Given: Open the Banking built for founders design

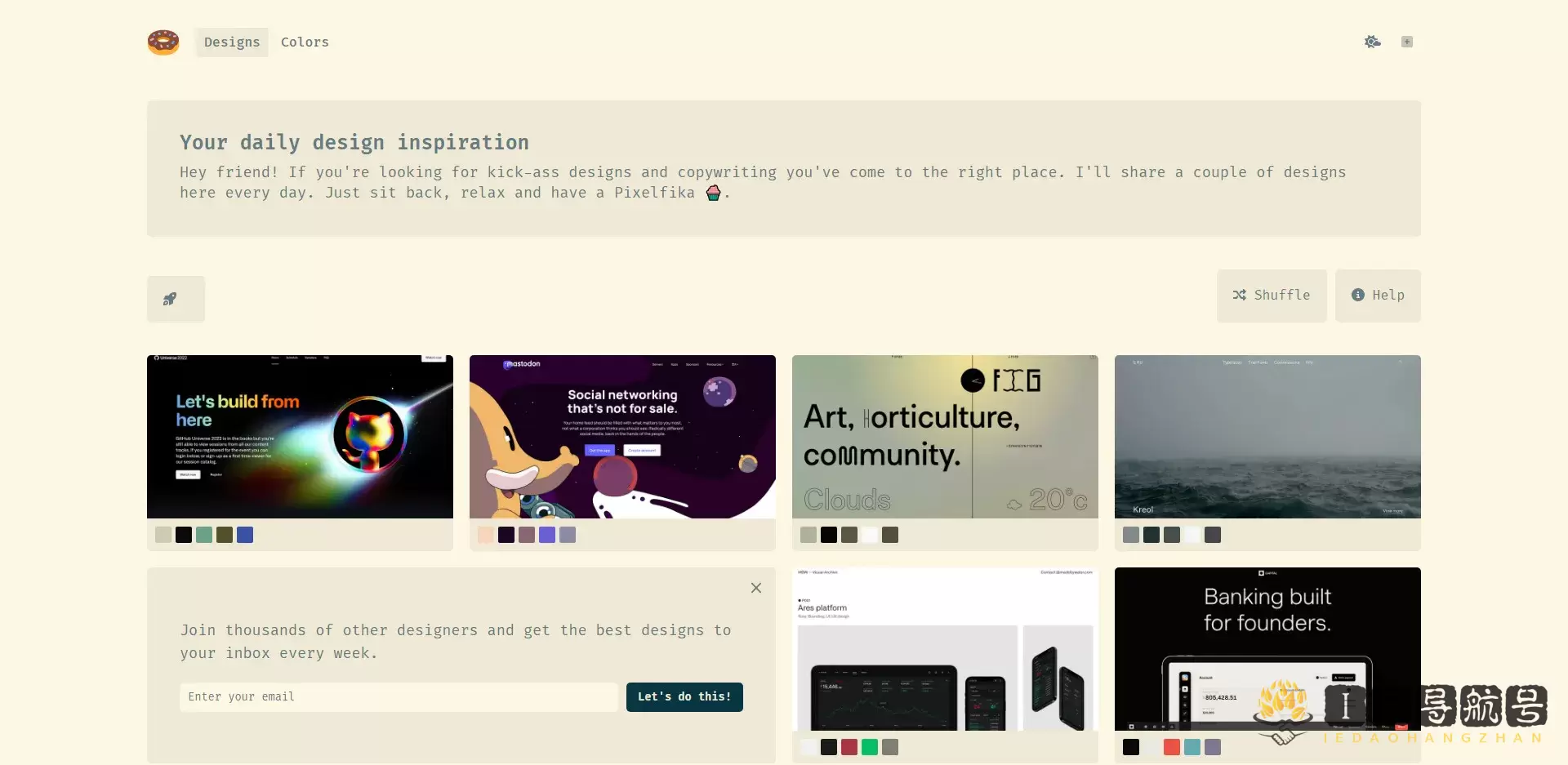Looking at the screenshot, I should (x=1267, y=649).
